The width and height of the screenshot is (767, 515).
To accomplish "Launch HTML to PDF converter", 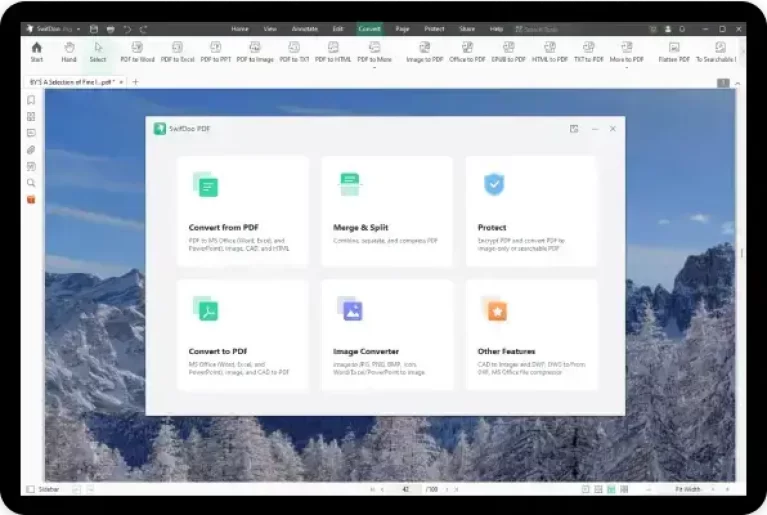I will pyautogui.click(x=550, y=52).
